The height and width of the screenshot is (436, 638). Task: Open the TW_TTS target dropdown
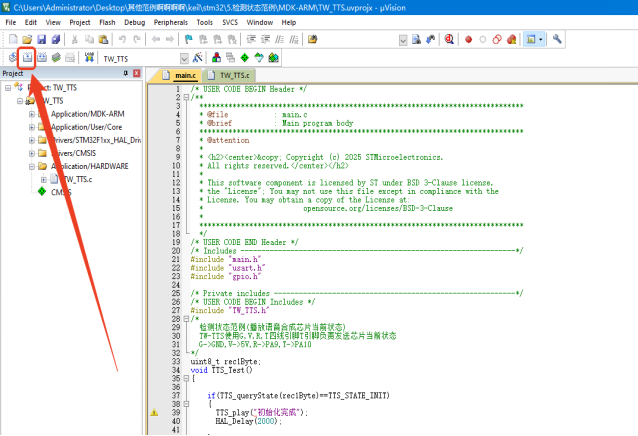184,58
